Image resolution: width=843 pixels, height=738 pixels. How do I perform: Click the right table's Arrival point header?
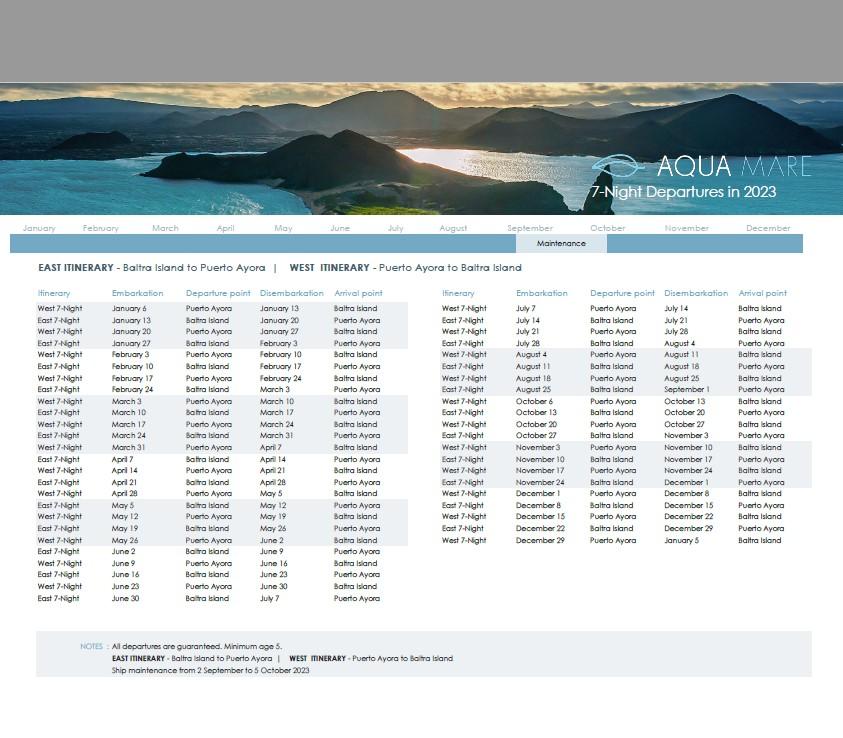[x=762, y=293]
